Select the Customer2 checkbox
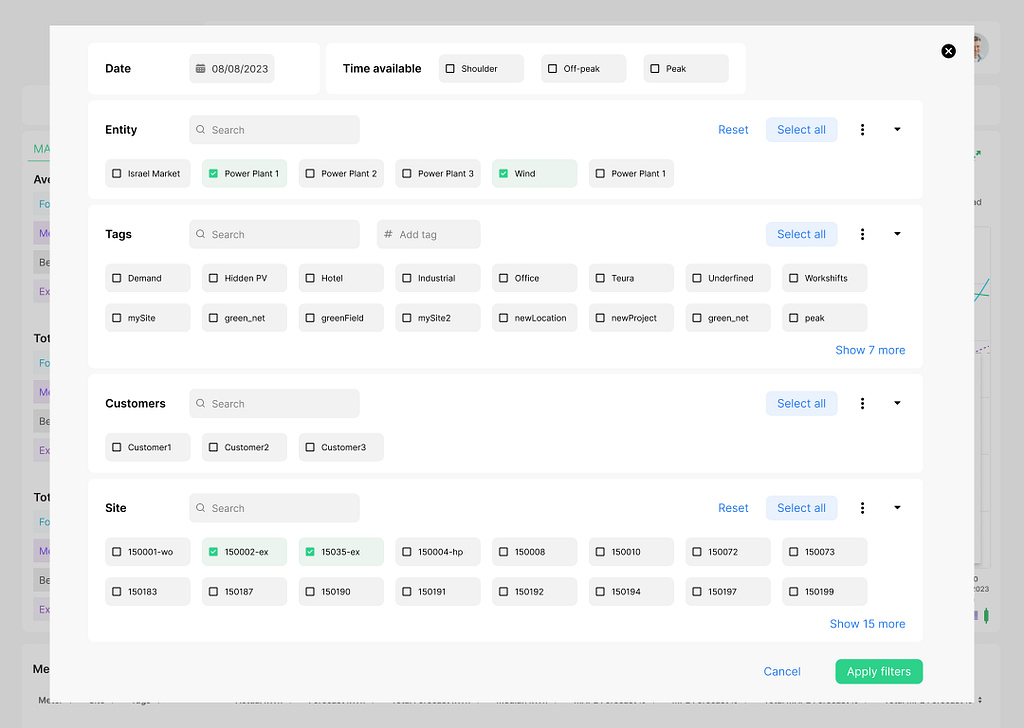The height and width of the screenshot is (728, 1024). coord(211,447)
